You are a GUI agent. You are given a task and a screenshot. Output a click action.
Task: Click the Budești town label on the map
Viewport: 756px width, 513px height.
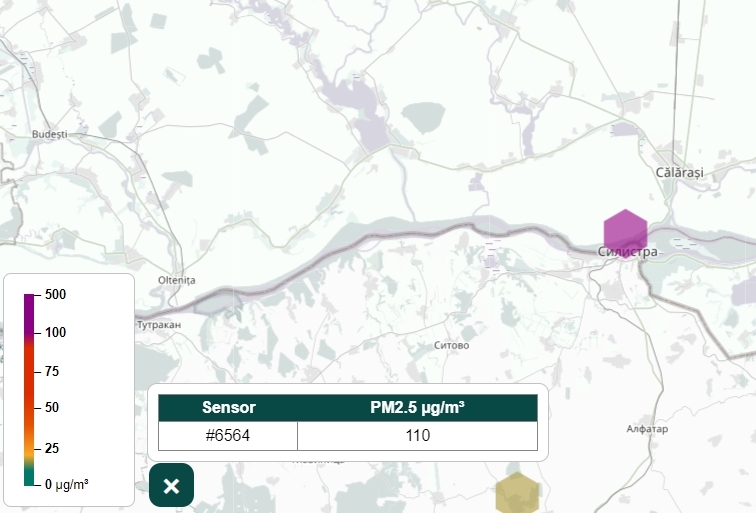tap(49, 134)
